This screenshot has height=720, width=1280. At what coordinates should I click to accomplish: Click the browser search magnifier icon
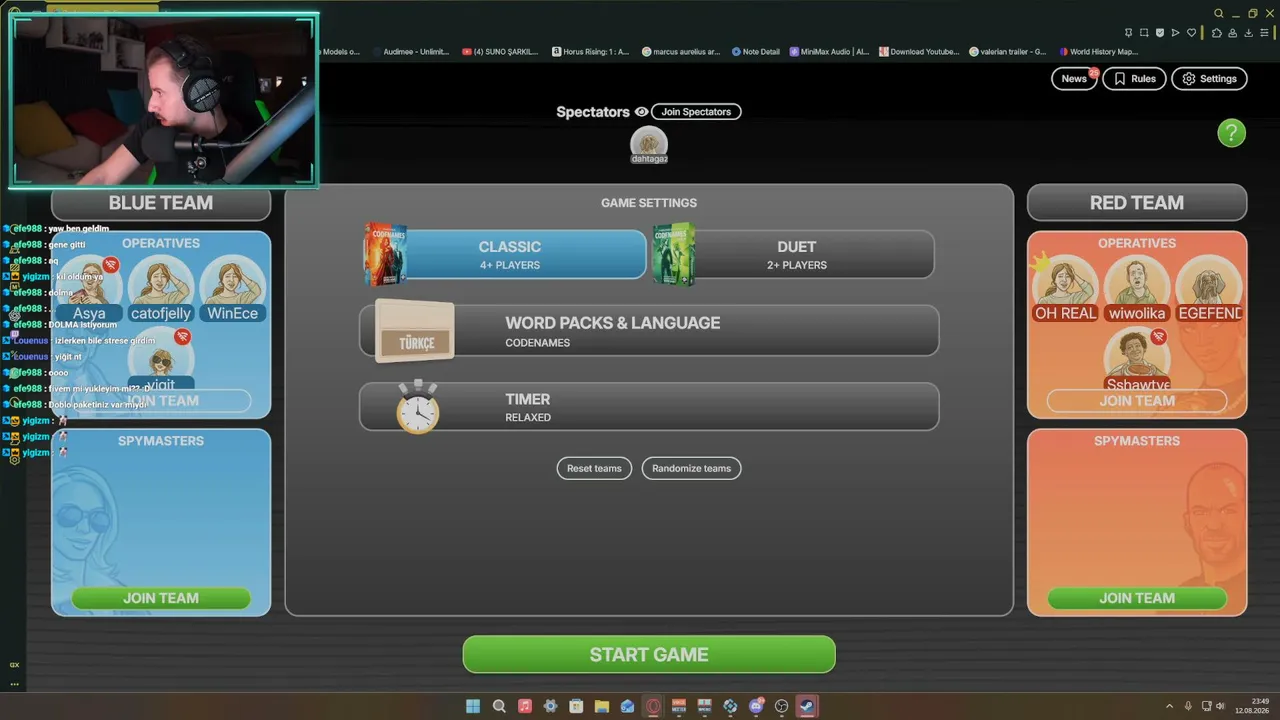pyautogui.click(x=1219, y=13)
